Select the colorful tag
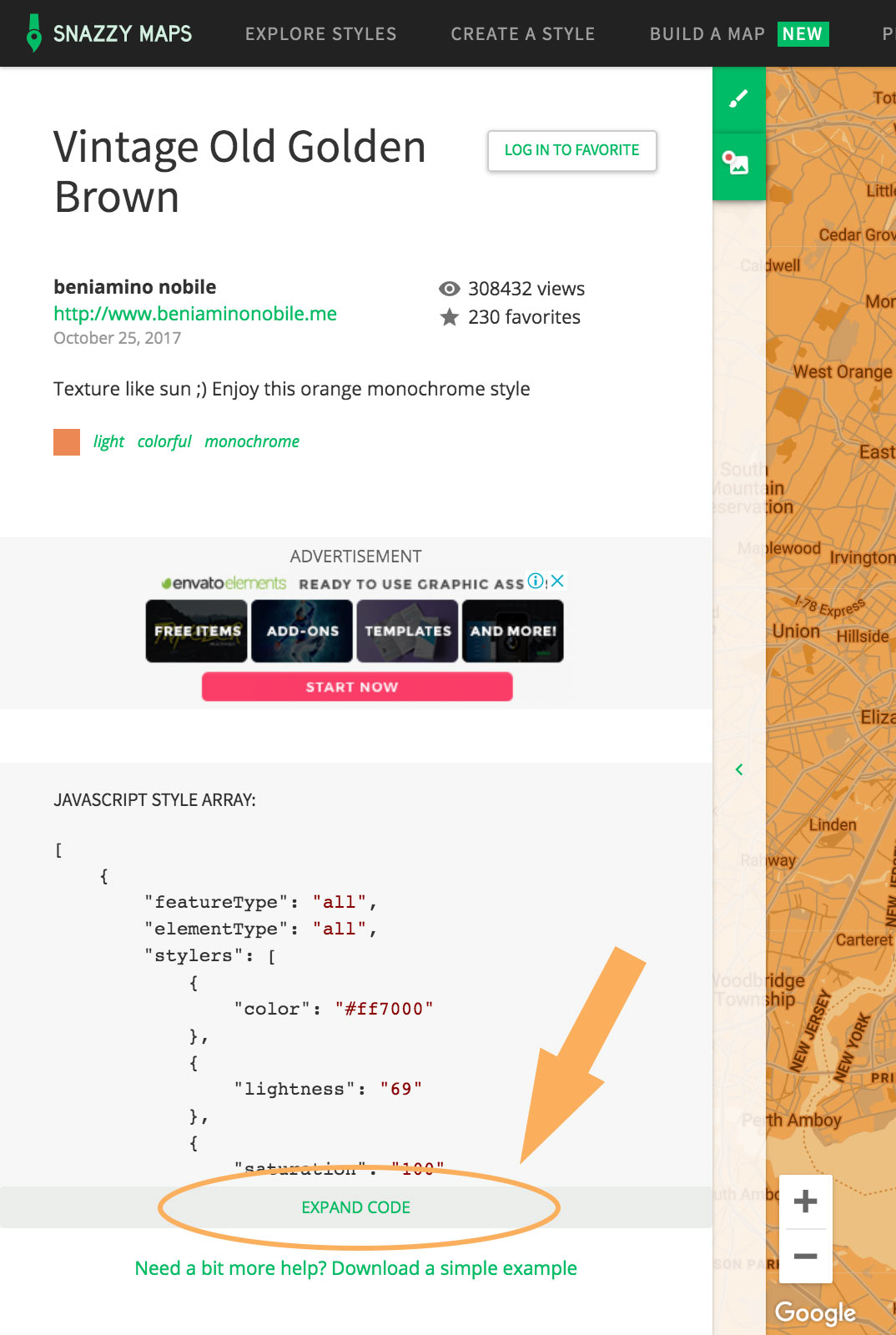The height and width of the screenshot is (1335, 896). coord(164,441)
